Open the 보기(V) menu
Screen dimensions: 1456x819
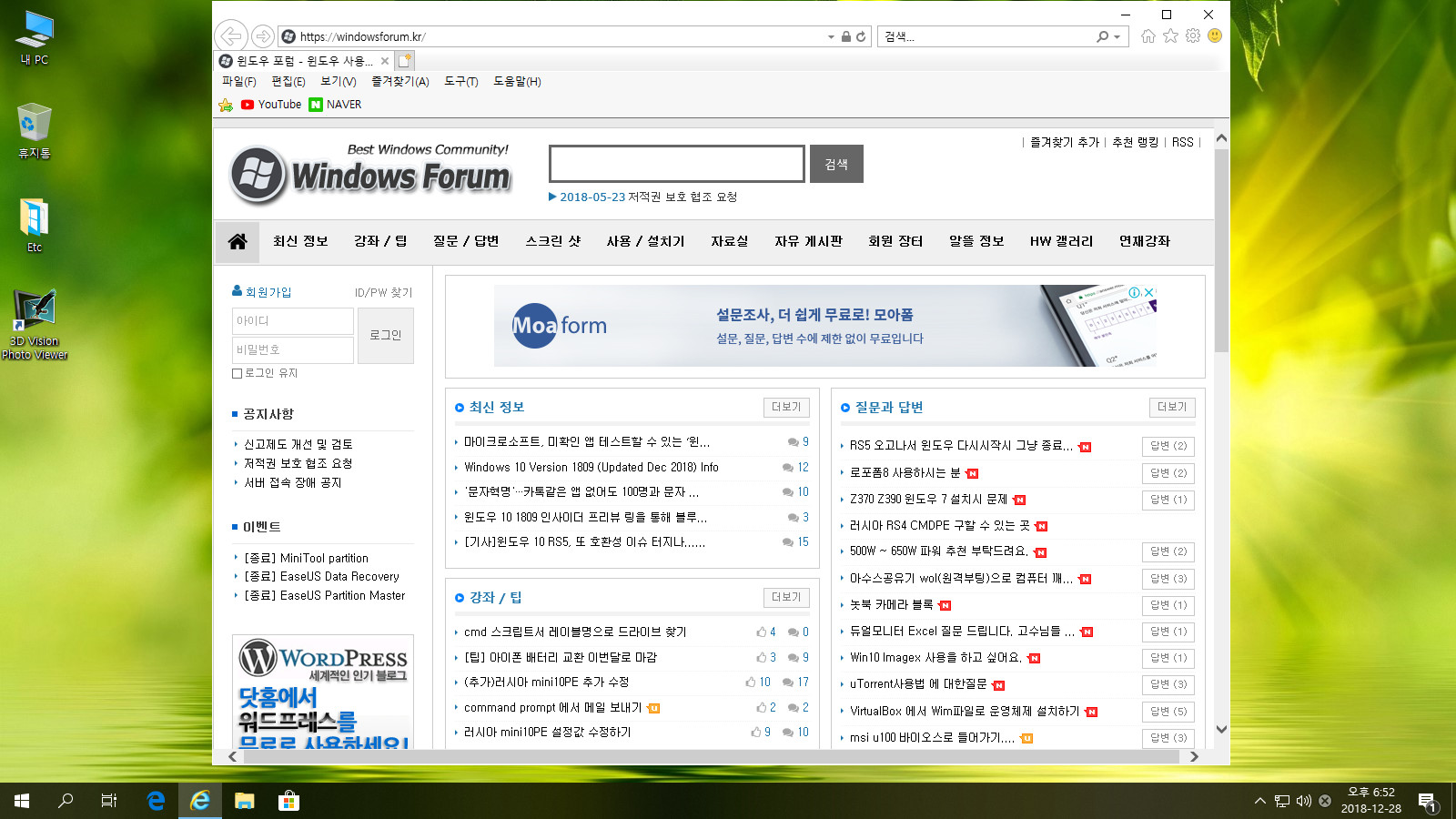pos(338,82)
